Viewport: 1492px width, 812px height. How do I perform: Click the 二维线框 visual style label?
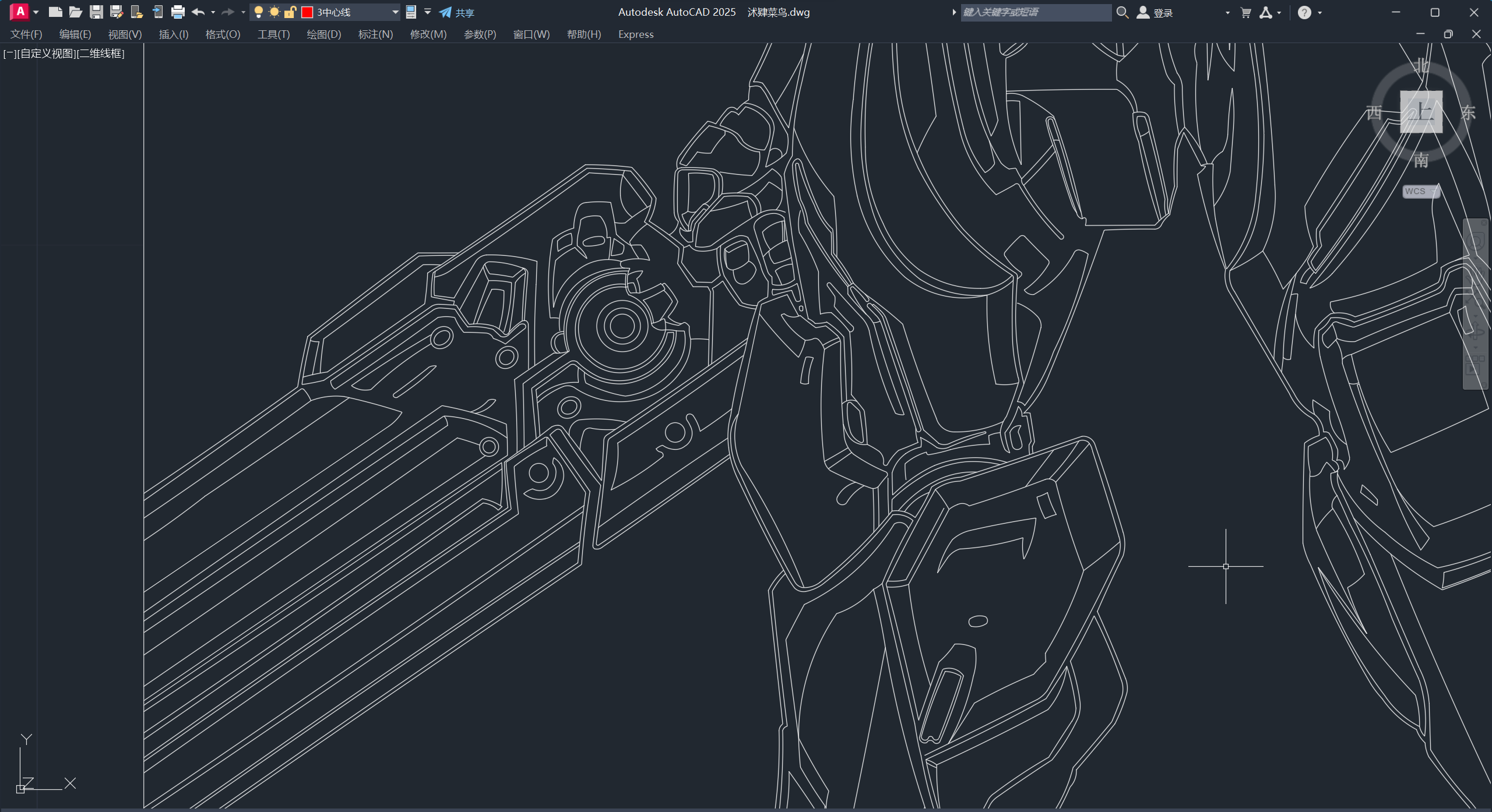point(100,54)
